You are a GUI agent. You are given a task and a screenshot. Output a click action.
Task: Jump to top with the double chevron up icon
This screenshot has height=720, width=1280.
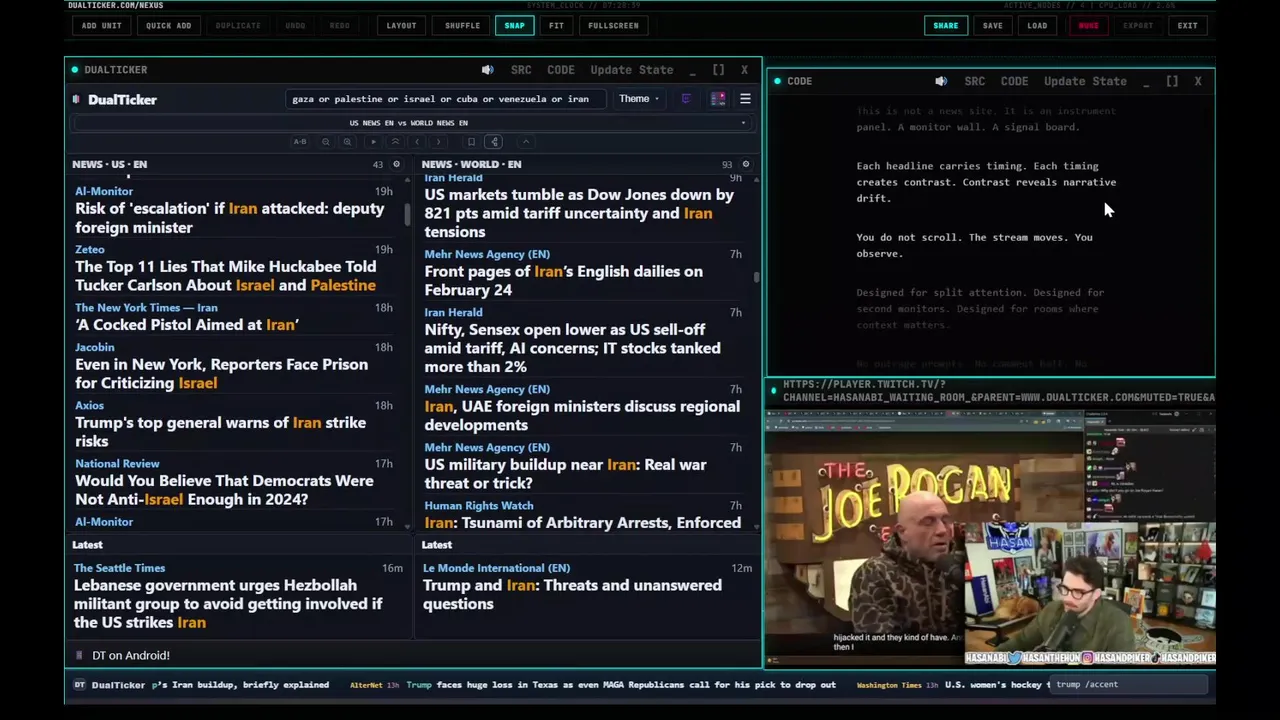click(x=395, y=142)
